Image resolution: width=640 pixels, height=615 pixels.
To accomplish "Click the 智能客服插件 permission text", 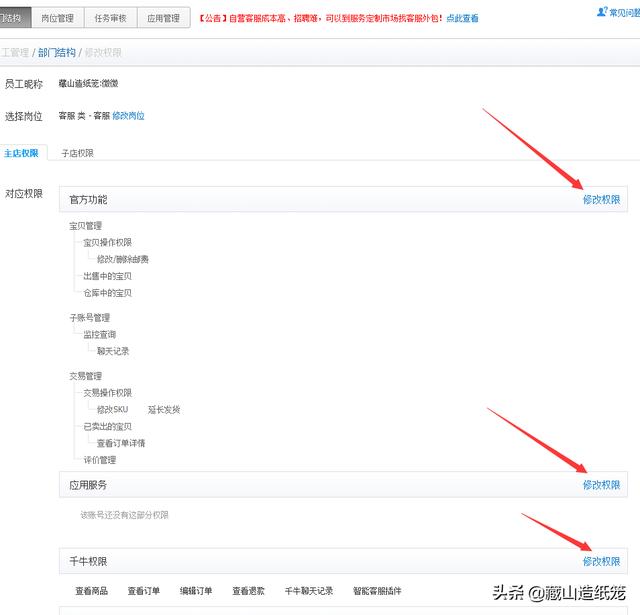I will (377, 591).
